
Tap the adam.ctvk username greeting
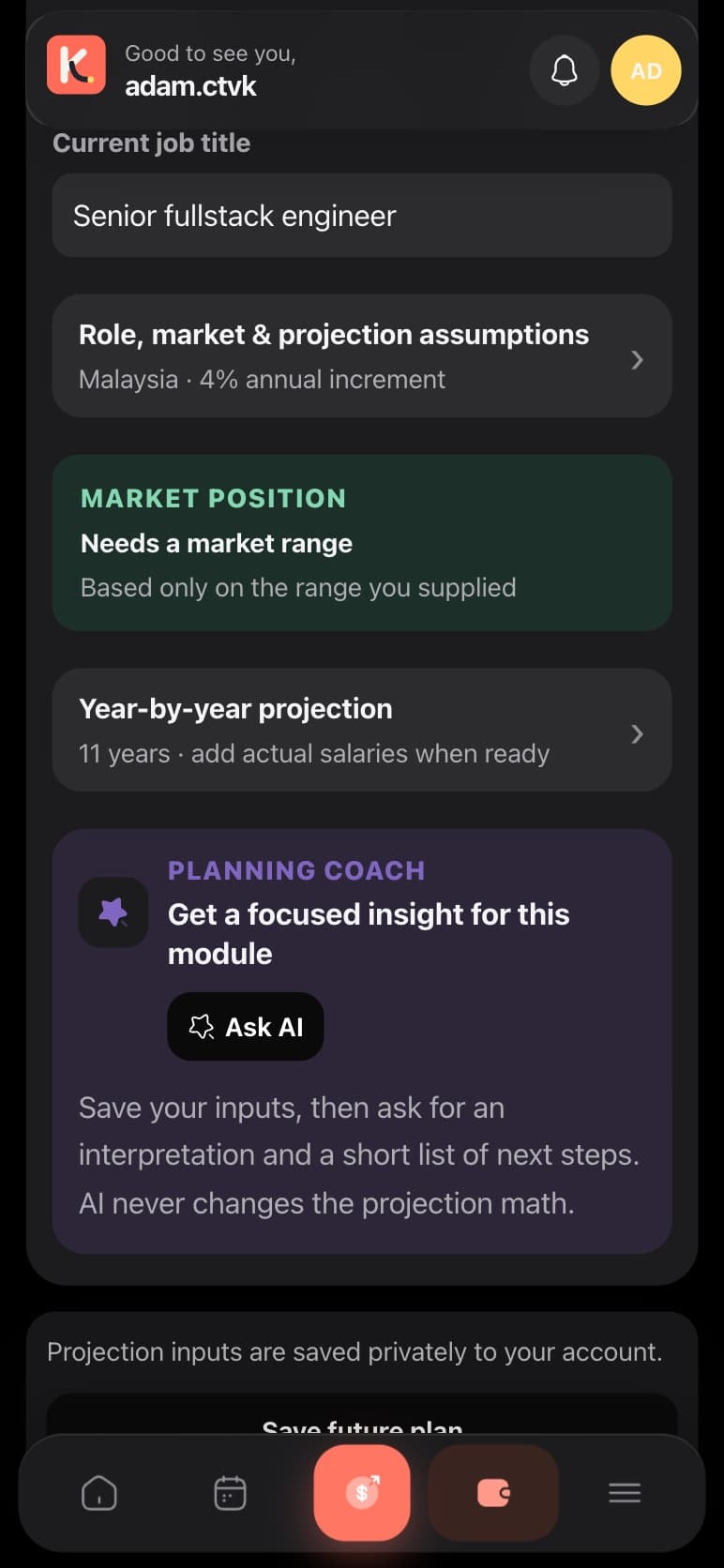(x=191, y=86)
